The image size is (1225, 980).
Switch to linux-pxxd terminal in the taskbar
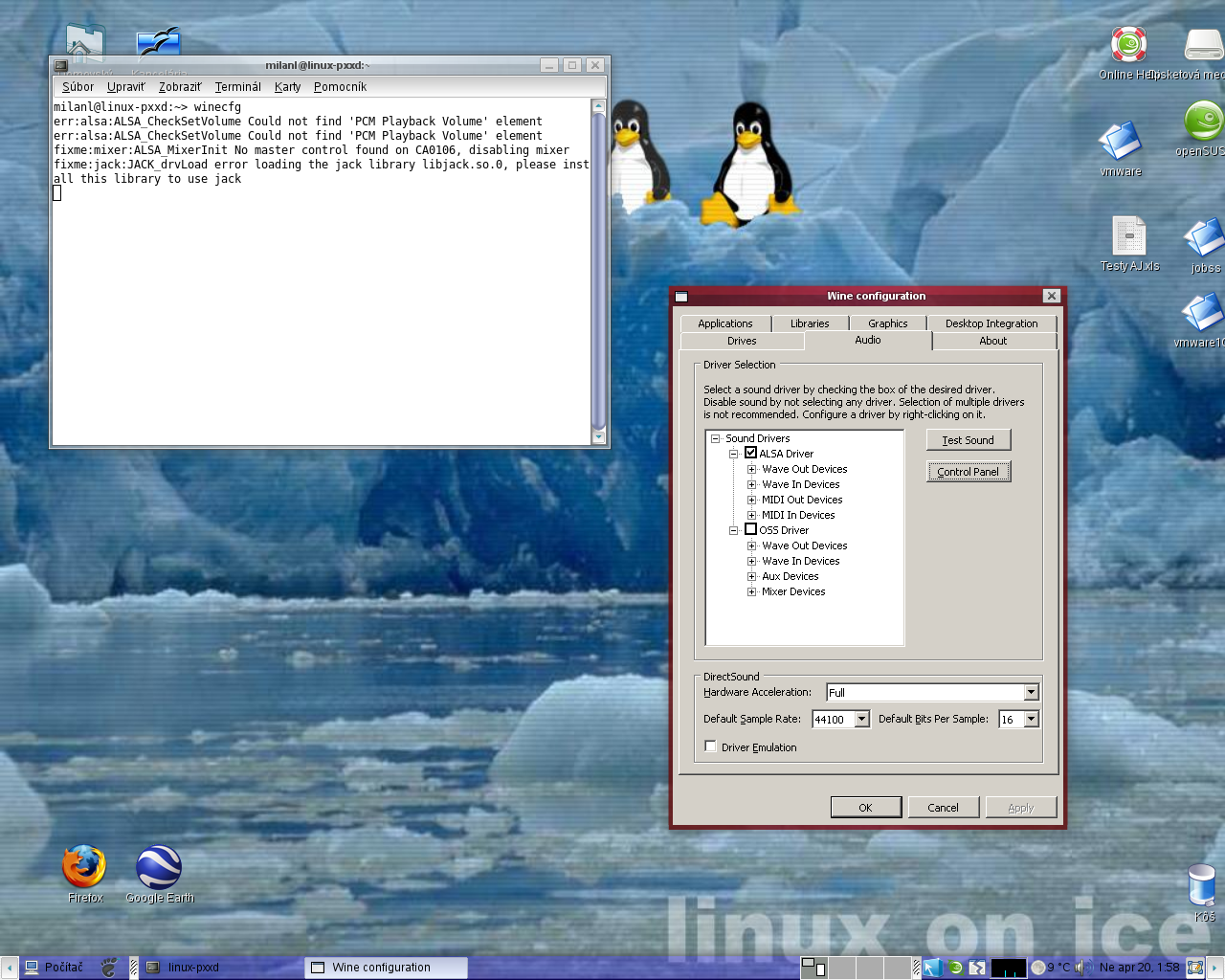point(222,968)
